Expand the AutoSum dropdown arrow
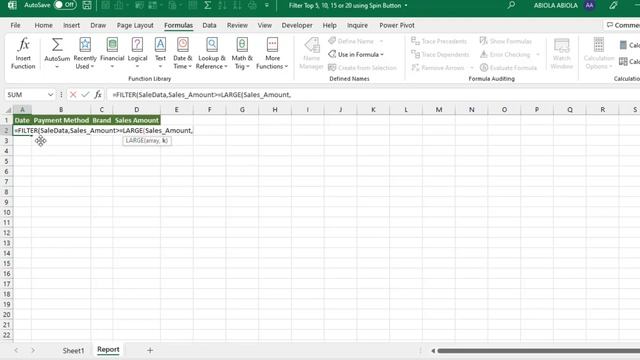 57,67
